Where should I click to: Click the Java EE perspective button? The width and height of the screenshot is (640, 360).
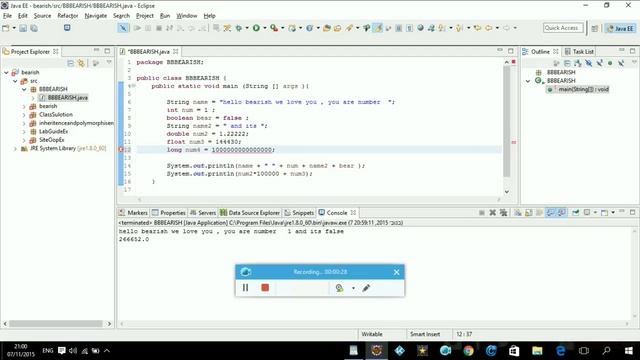coord(620,28)
